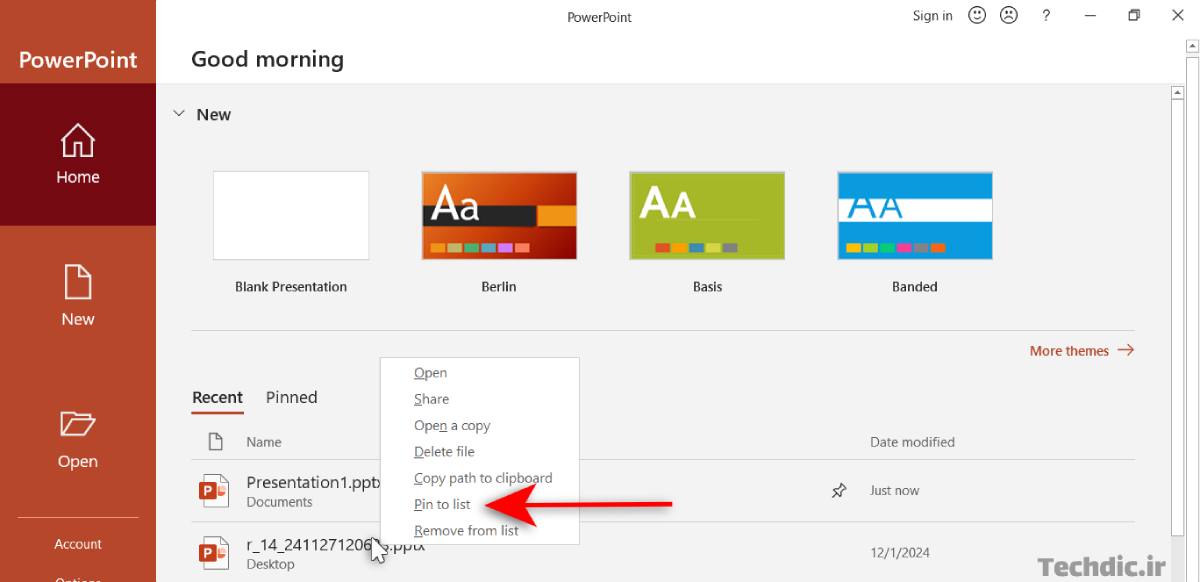Create a Blank Presentation

coord(291,216)
